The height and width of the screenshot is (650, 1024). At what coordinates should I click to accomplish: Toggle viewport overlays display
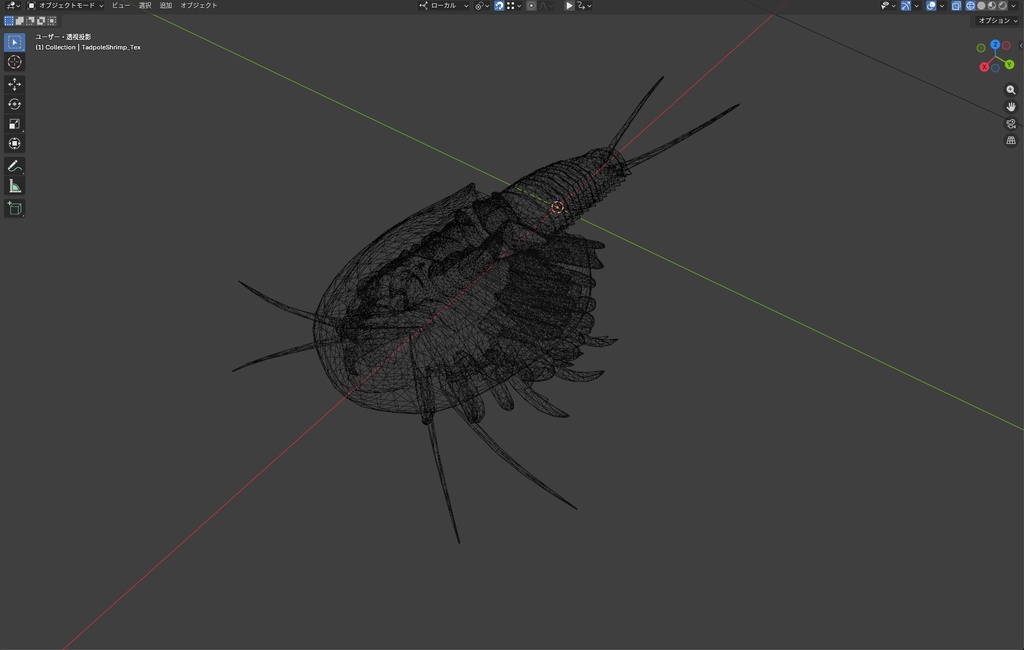[x=931, y=5]
